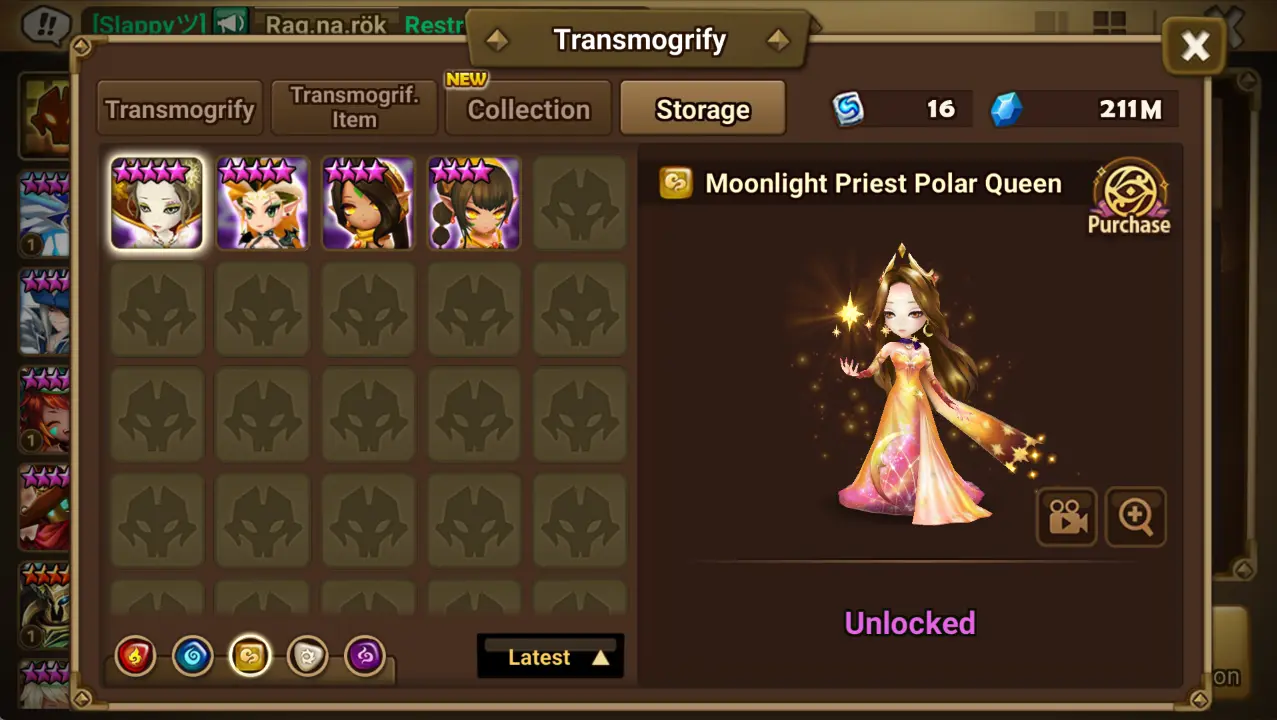
Task: Toggle the wind element filter
Action: pyautogui.click(x=250, y=657)
